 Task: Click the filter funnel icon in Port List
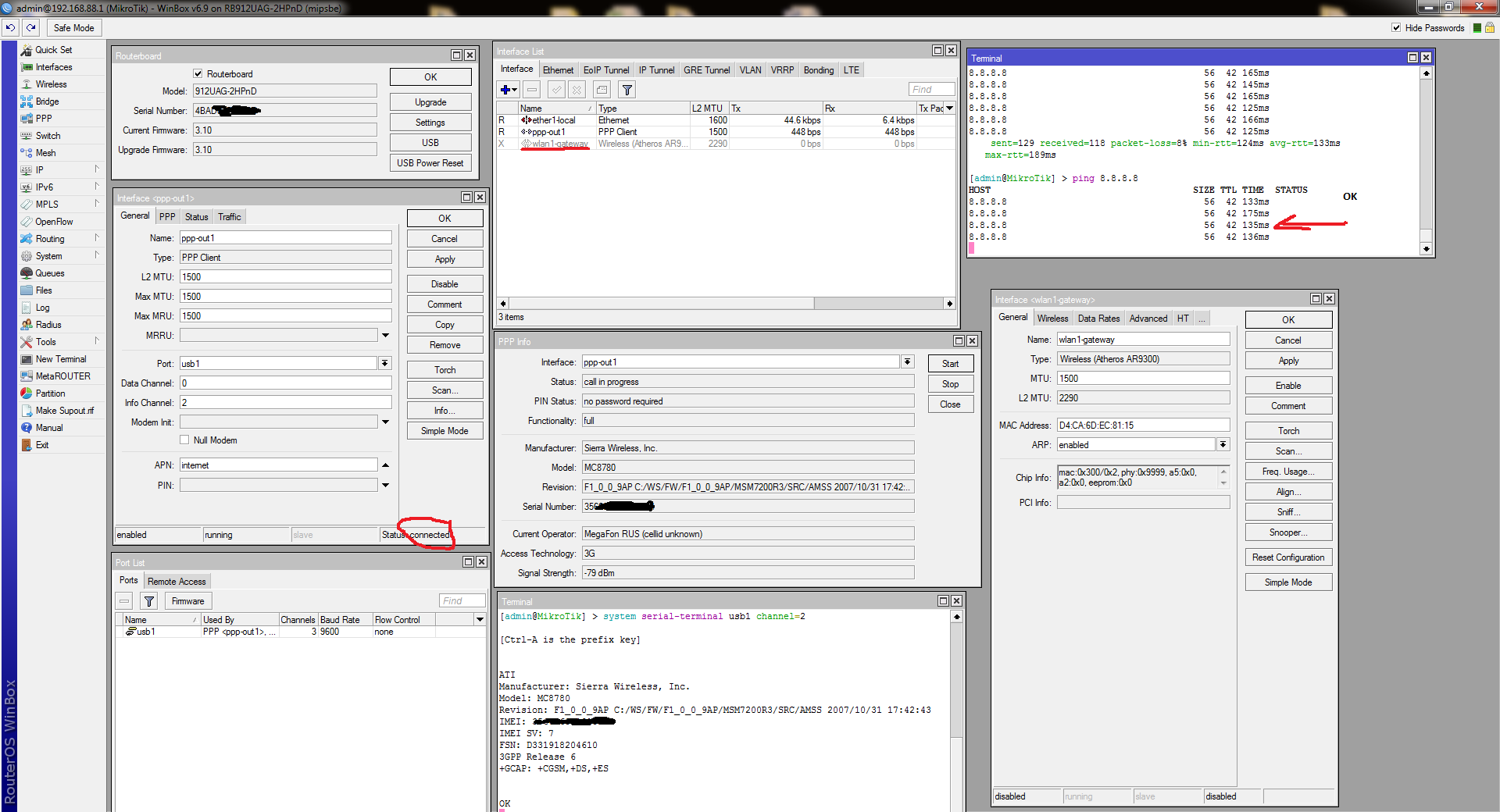click(x=149, y=601)
